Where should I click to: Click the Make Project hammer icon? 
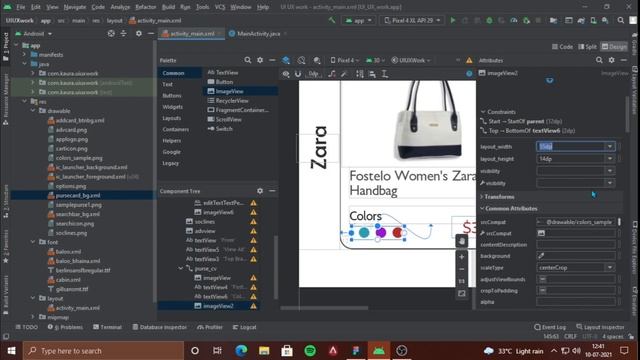coord(332,20)
